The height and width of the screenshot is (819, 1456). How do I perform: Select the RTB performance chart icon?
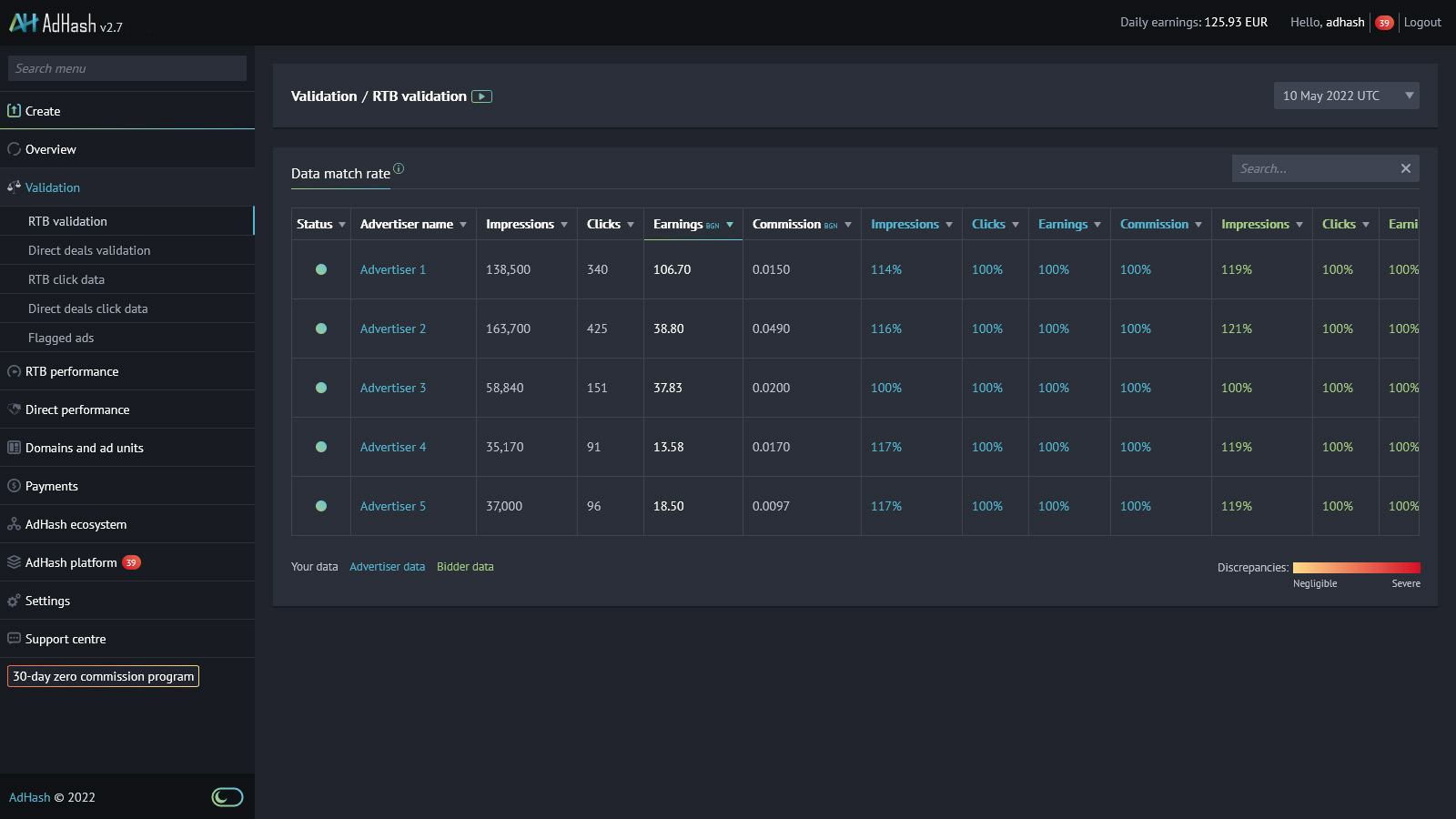click(x=14, y=371)
